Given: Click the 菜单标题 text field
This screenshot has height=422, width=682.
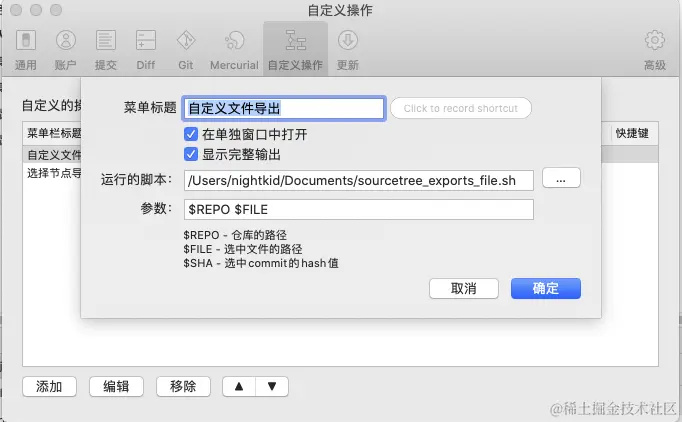Looking at the screenshot, I should [x=284, y=108].
